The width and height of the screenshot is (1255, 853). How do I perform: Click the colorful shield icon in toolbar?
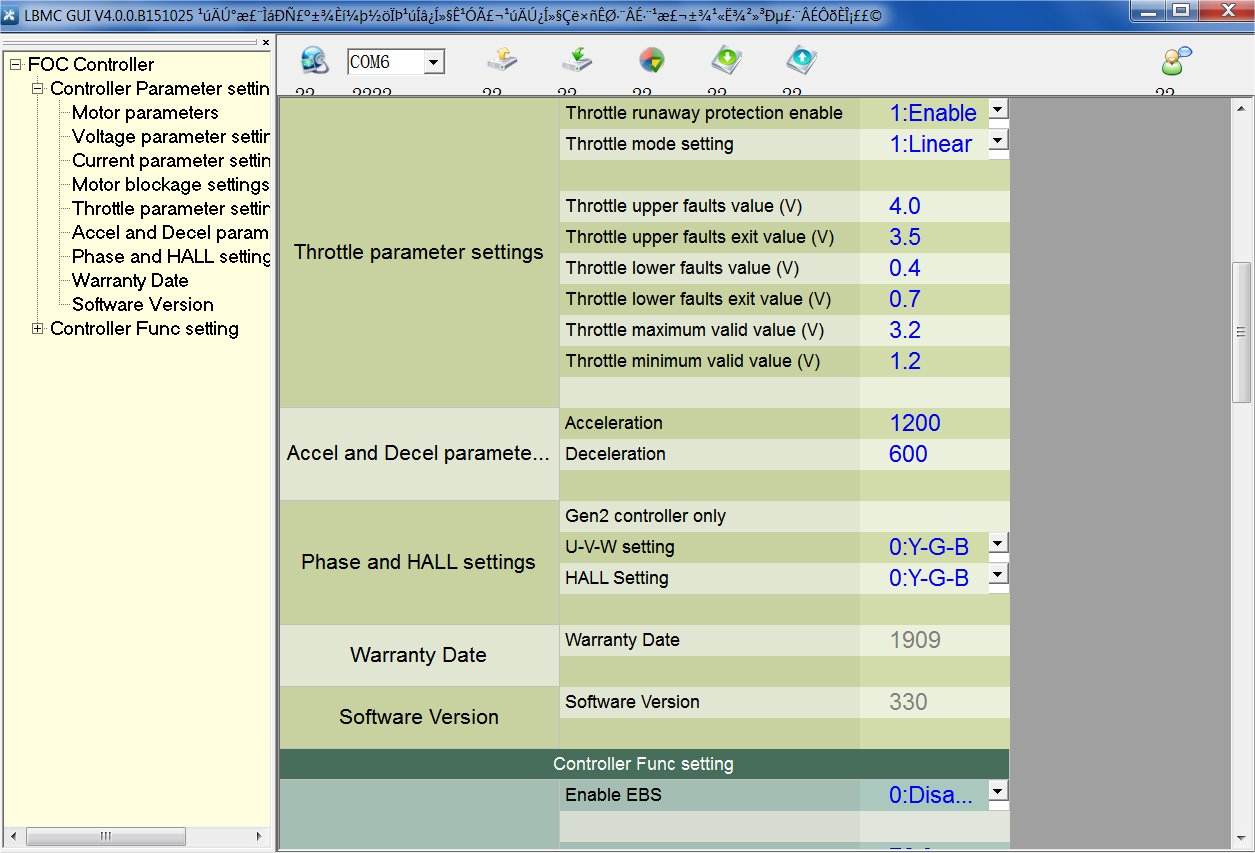651,61
